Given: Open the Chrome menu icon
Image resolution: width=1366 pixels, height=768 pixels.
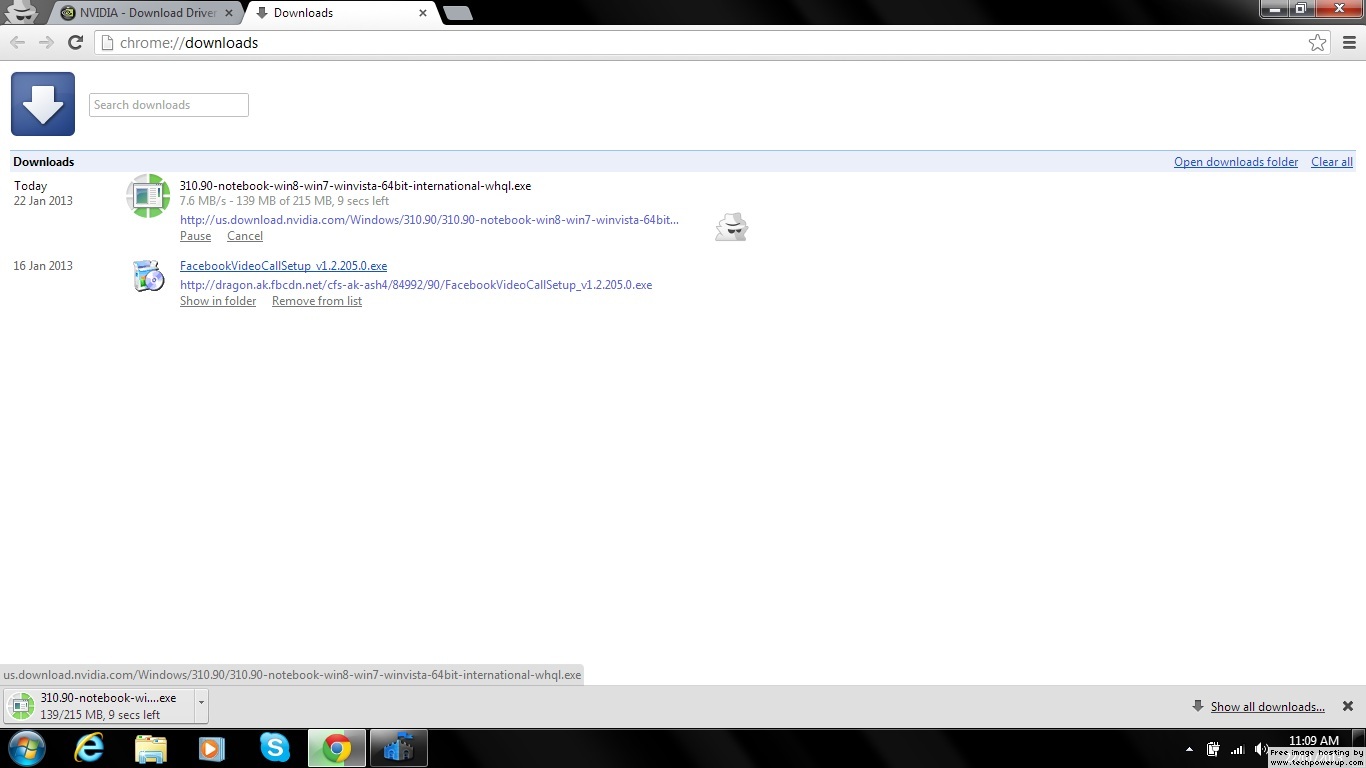Looking at the screenshot, I should click(x=1349, y=43).
